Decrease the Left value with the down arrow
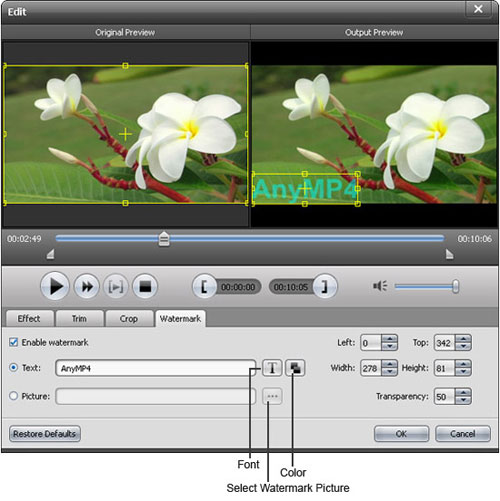 [389, 346]
